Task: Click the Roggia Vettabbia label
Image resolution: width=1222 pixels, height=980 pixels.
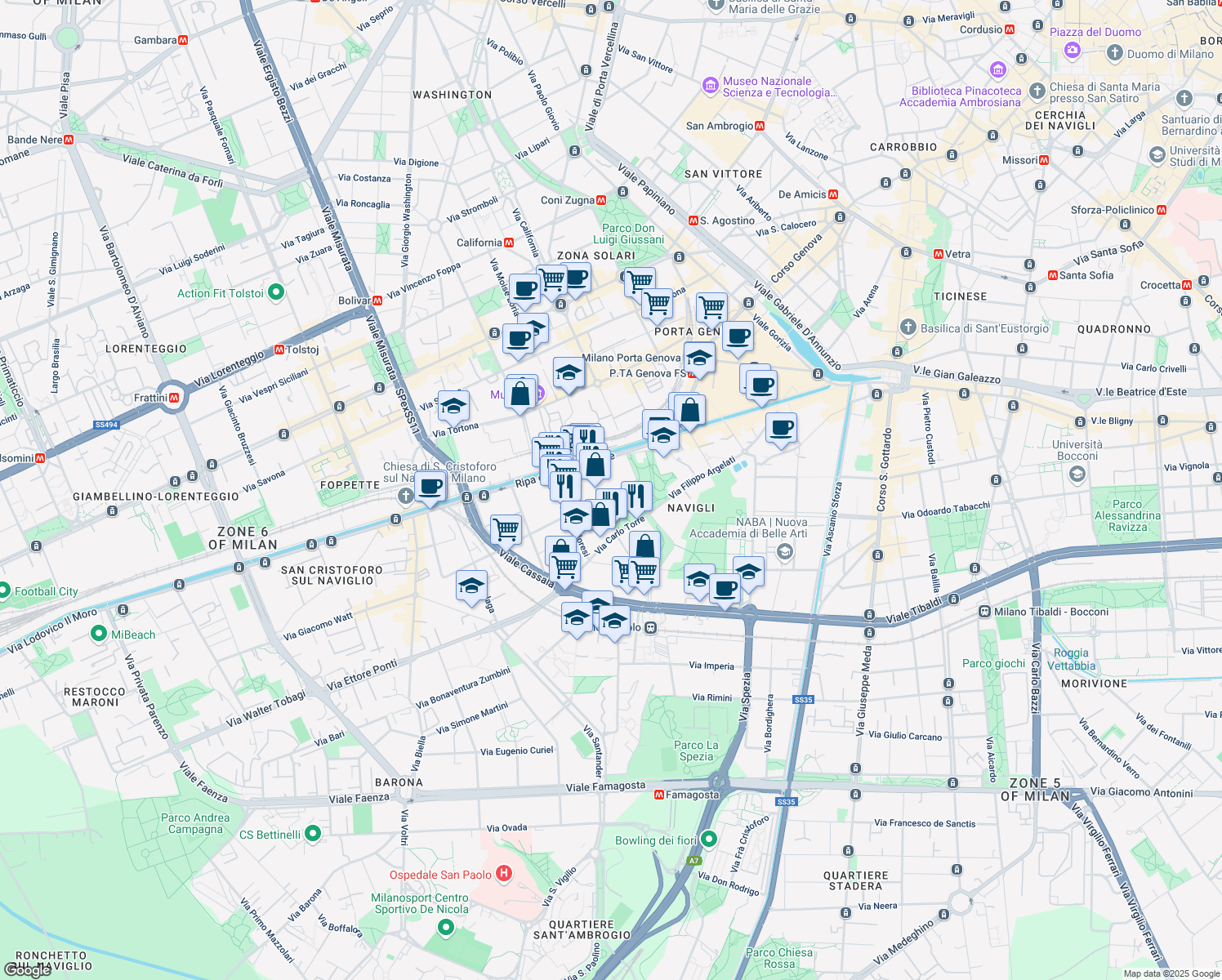Action: pos(1071,659)
